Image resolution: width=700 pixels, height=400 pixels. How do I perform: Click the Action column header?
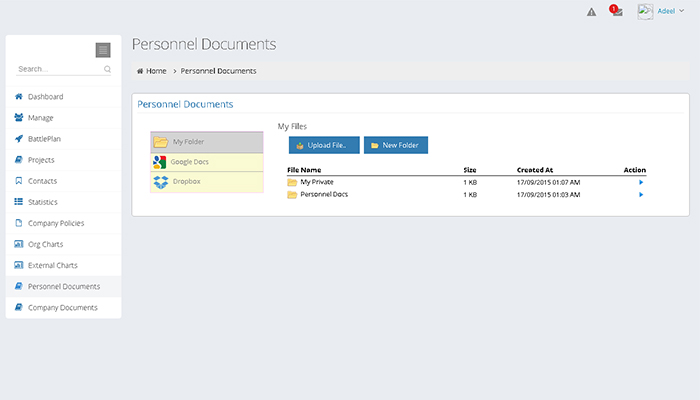[635, 170]
